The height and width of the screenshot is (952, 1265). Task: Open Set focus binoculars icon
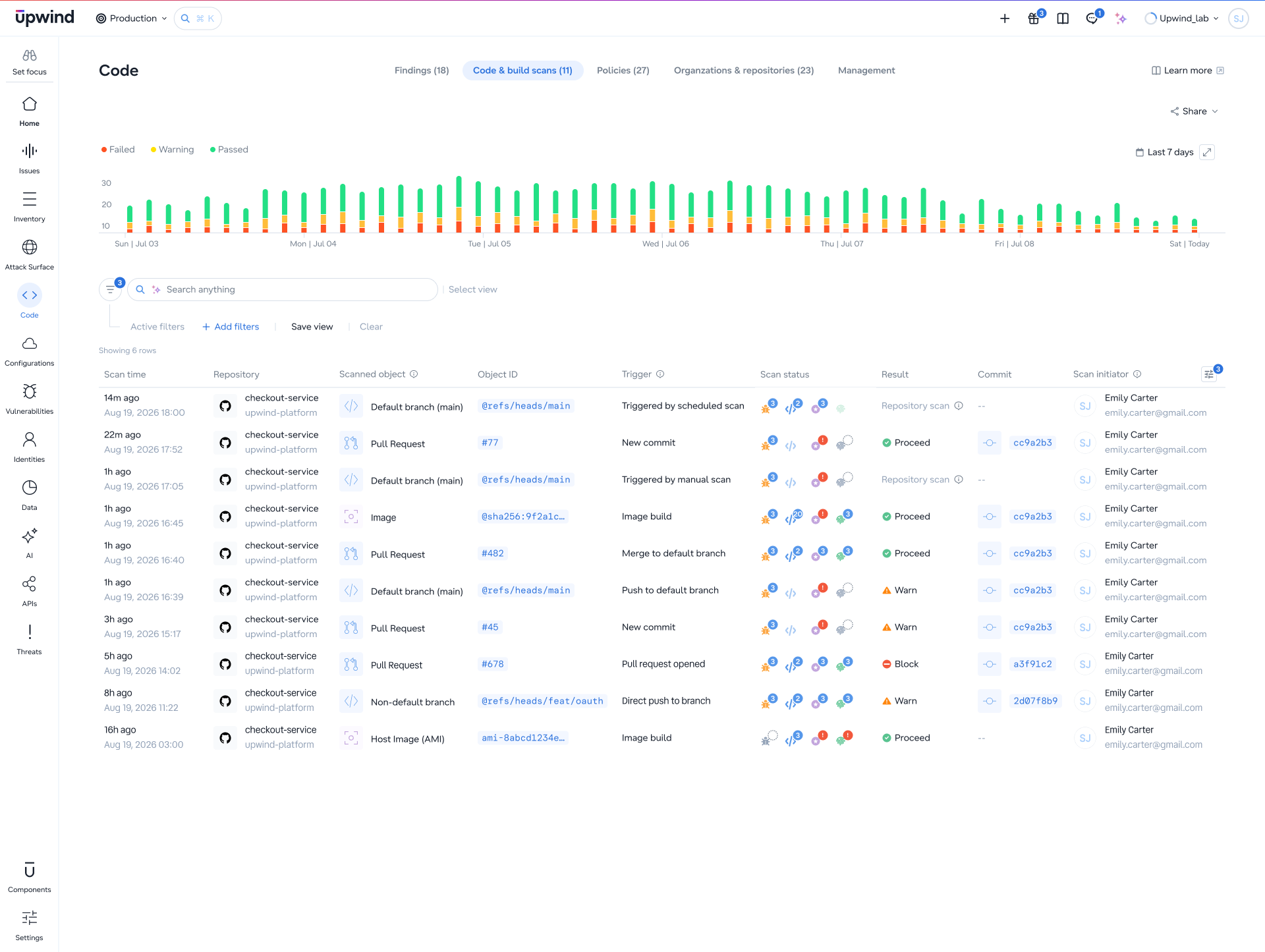pos(29,56)
